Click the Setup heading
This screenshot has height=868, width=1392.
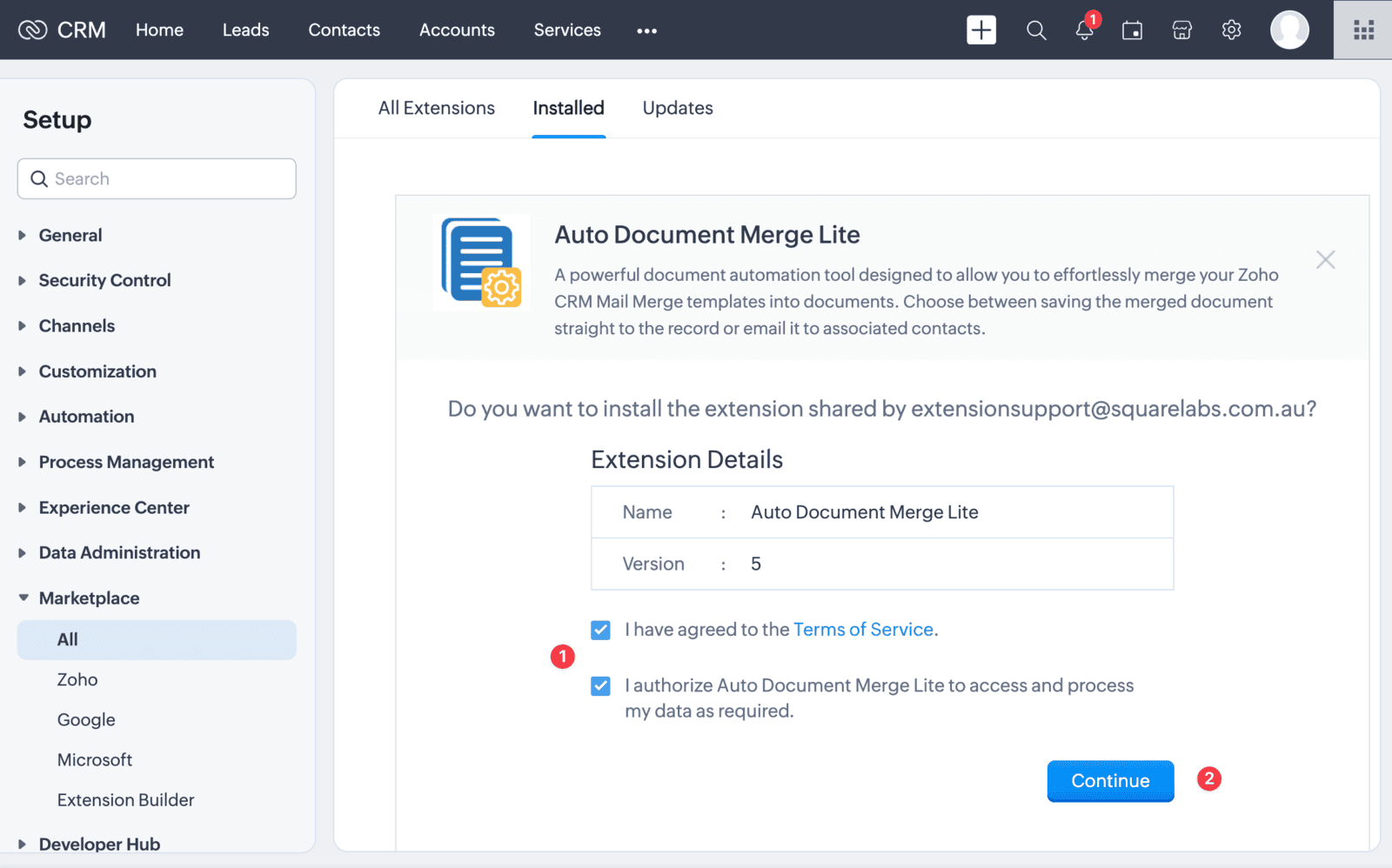click(x=57, y=119)
